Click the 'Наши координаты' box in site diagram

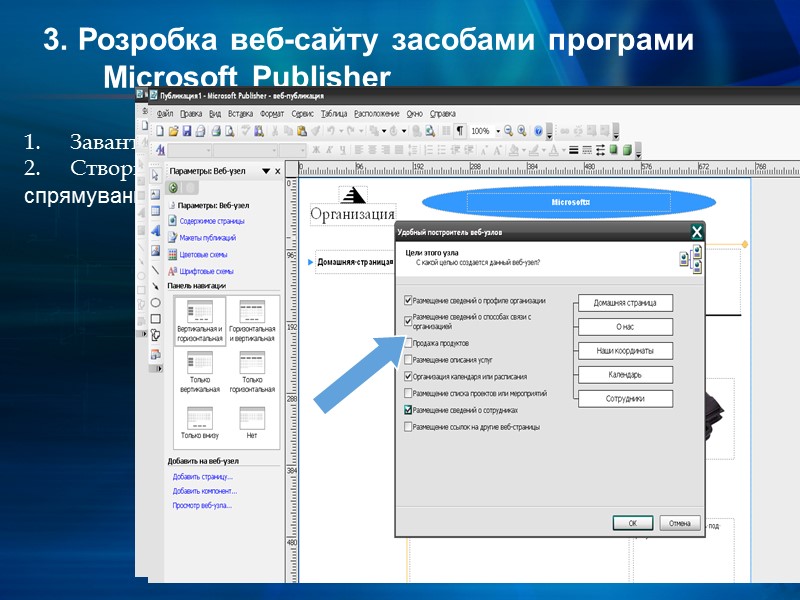click(625, 351)
